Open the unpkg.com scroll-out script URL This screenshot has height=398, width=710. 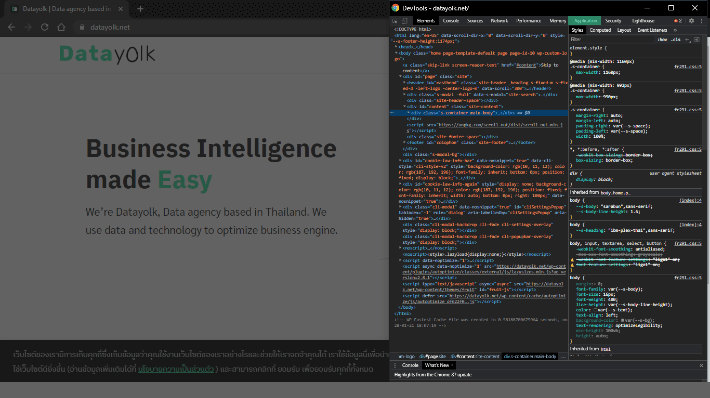tap(500, 125)
